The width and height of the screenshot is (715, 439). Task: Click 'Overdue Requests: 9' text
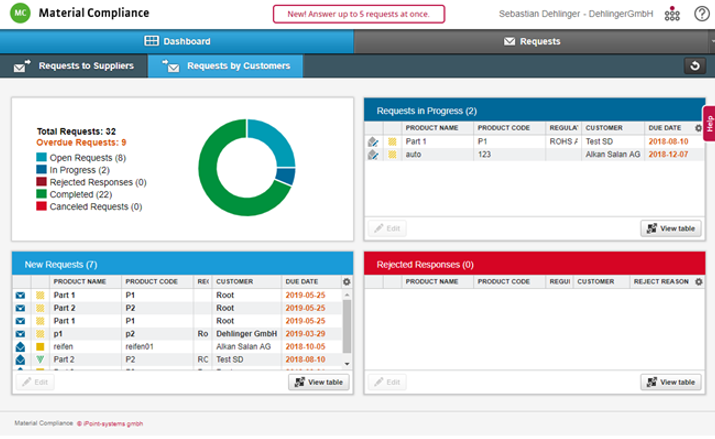pos(81,143)
